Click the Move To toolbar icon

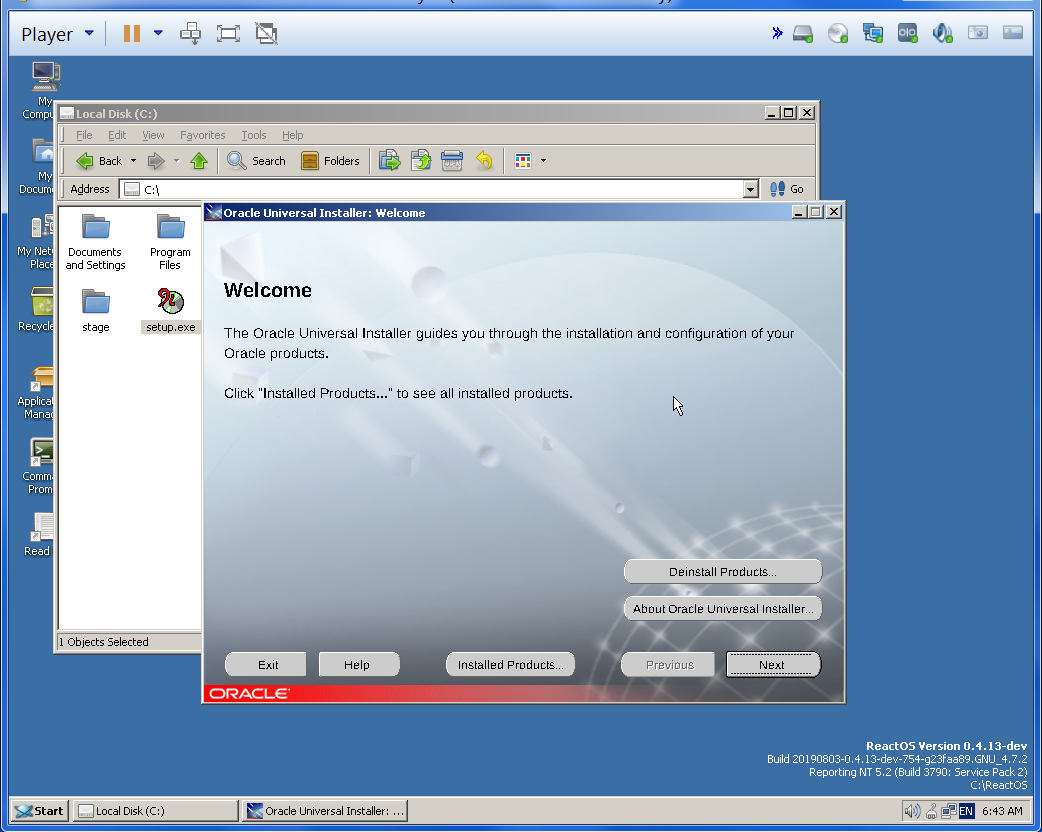click(389, 161)
